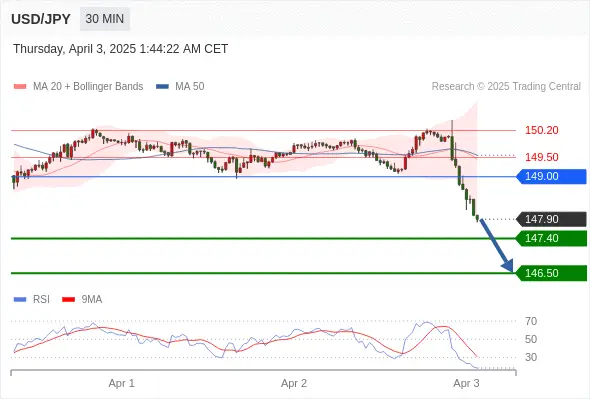Viewport: 590px width, 400px height.
Task: Click the black 147.90 current price tag
Action: 552,219
